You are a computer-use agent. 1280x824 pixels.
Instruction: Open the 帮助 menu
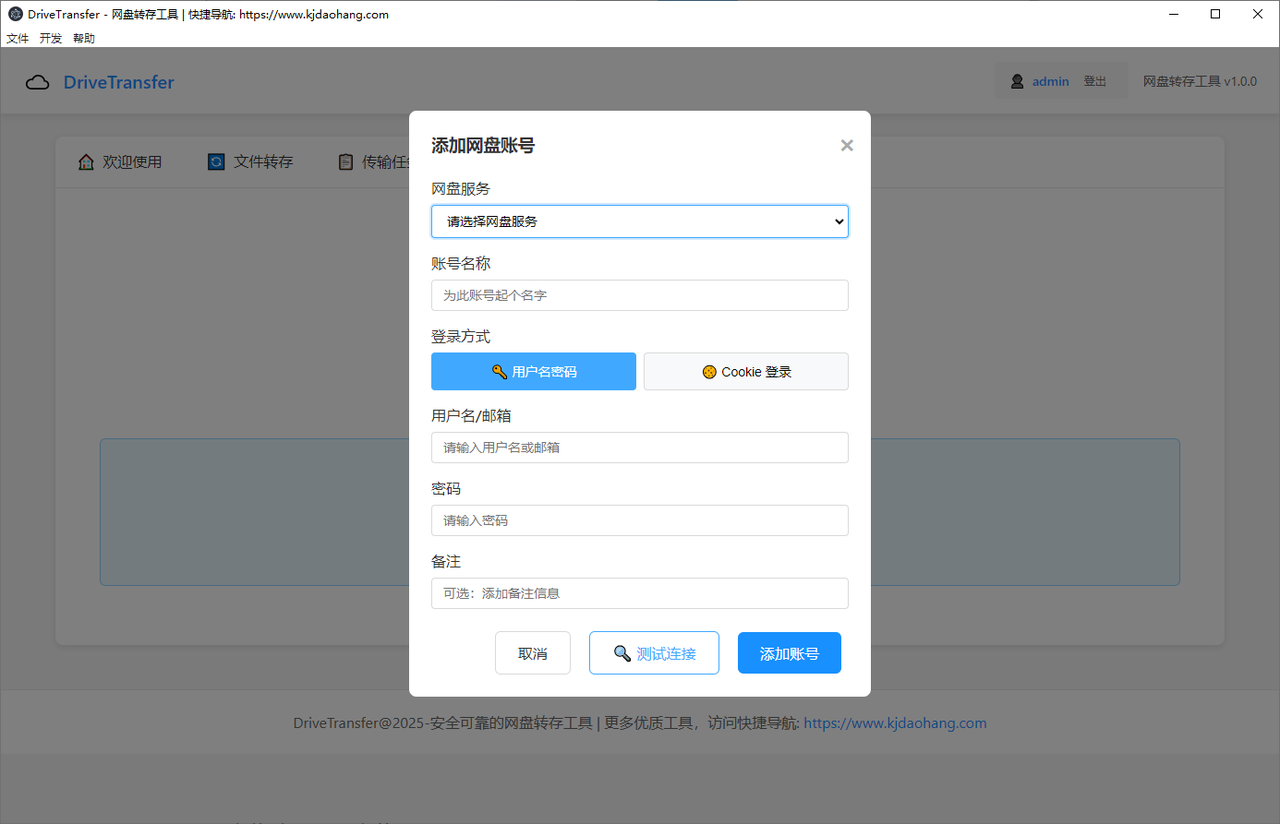(x=84, y=39)
